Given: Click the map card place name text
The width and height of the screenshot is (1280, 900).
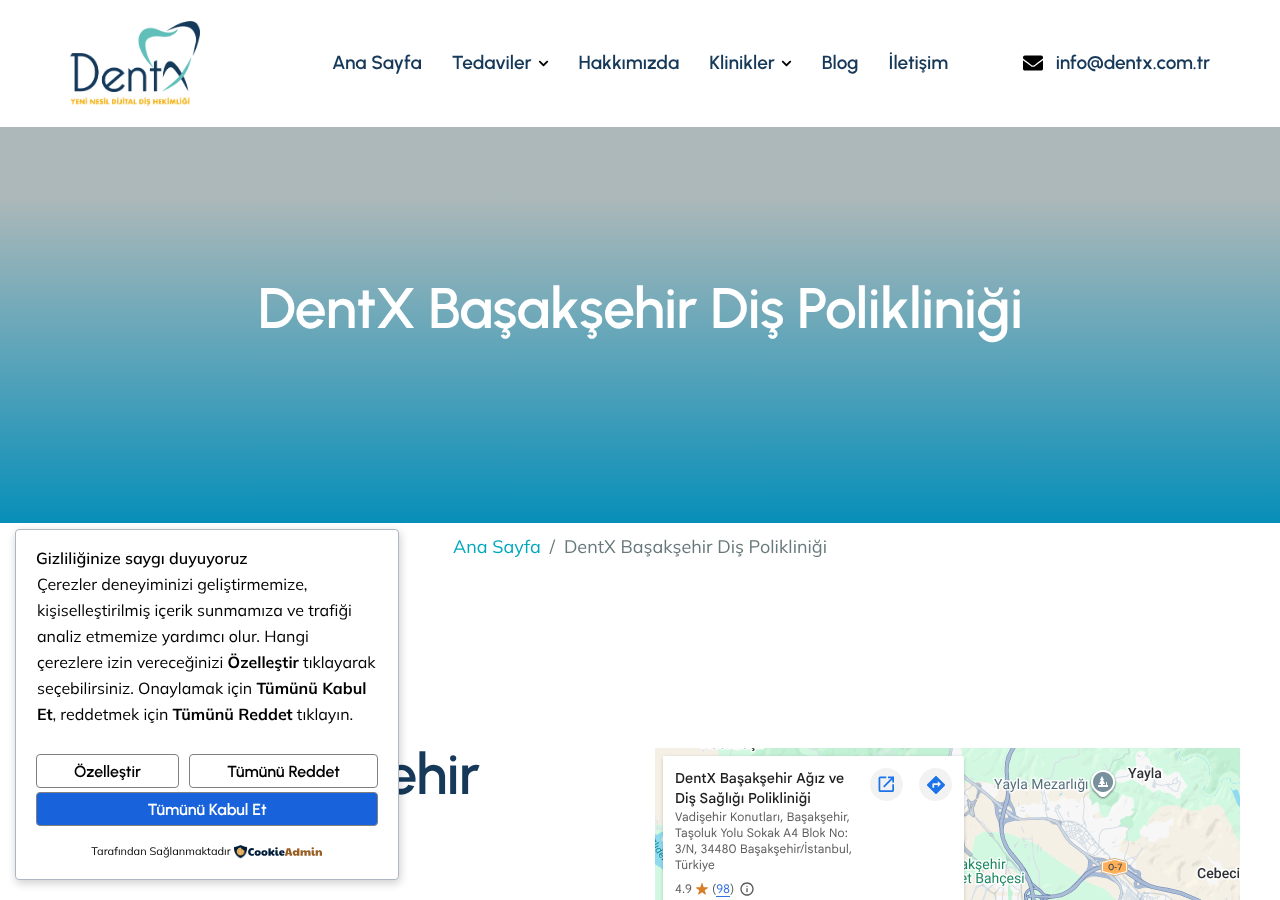Looking at the screenshot, I should tap(760, 788).
